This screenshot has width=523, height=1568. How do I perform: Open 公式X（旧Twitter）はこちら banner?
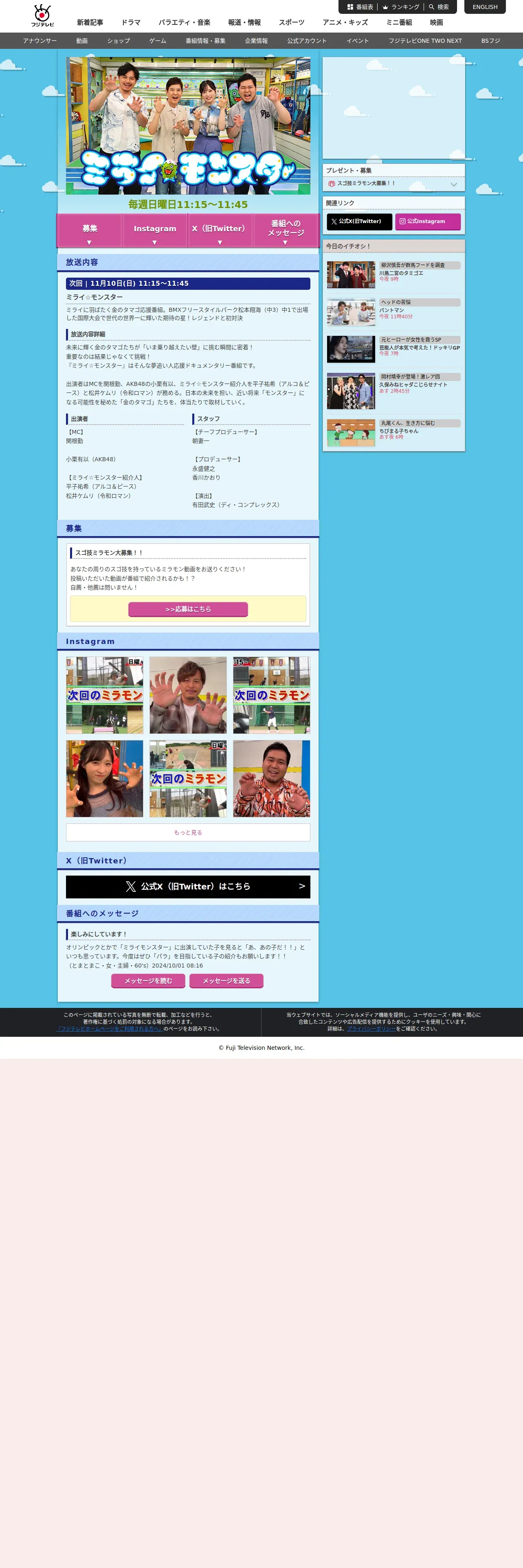[188, 887]
